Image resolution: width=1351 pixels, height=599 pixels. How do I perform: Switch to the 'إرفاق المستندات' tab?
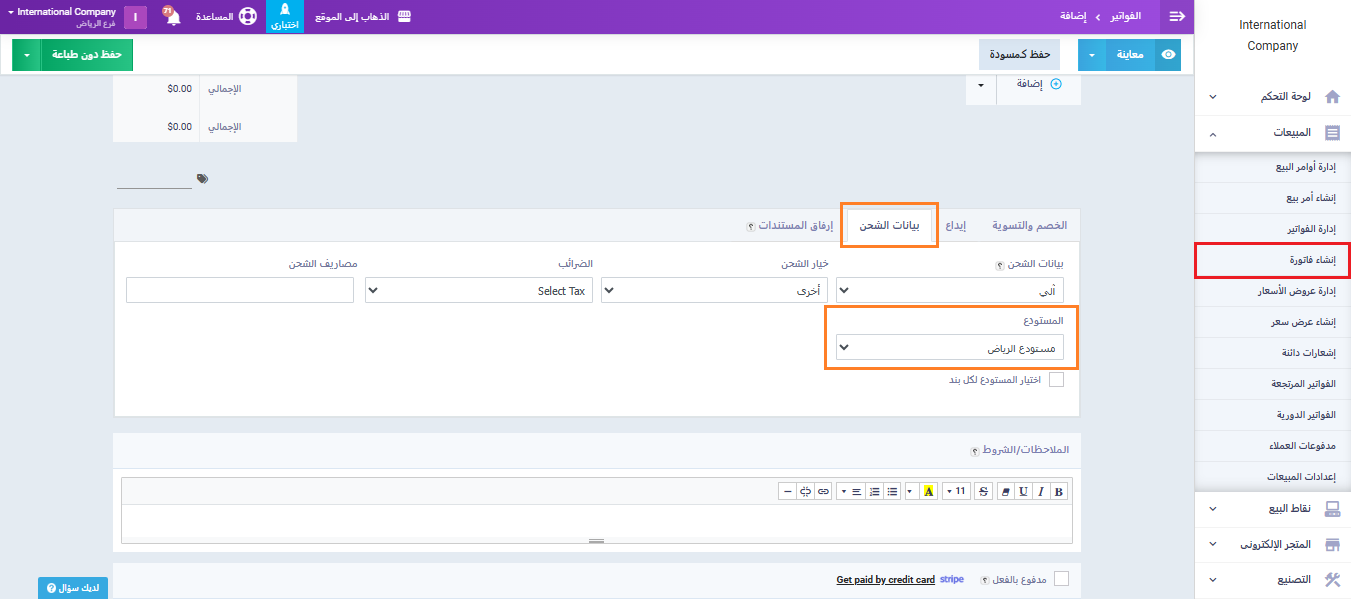coord(795,225)
